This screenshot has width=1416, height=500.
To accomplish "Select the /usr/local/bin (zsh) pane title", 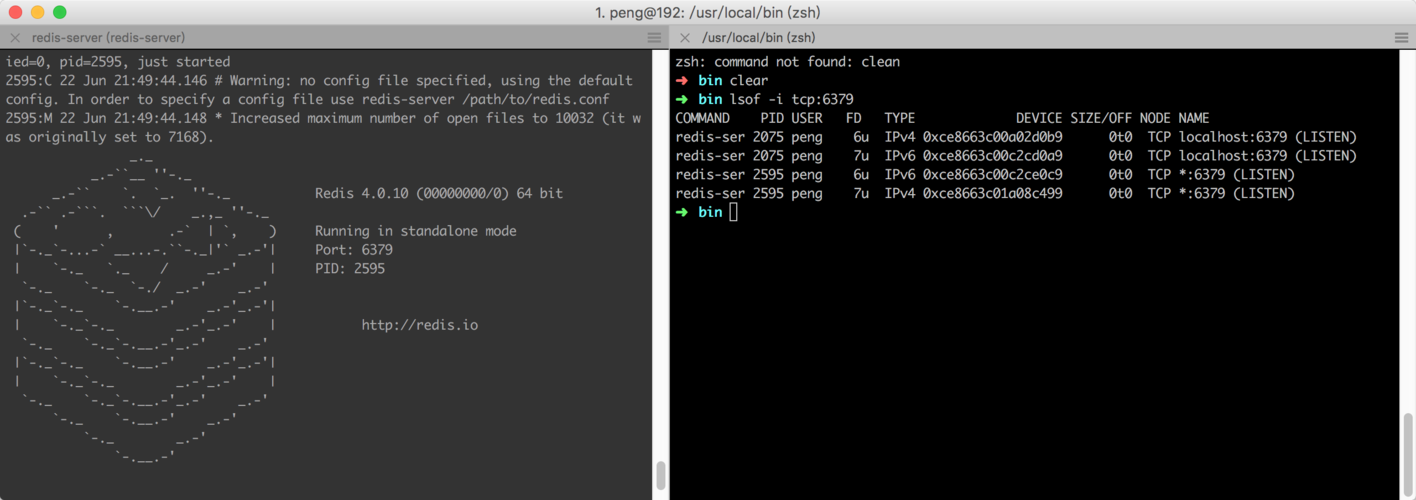I will pyautogui.click(x=758, y=38).
